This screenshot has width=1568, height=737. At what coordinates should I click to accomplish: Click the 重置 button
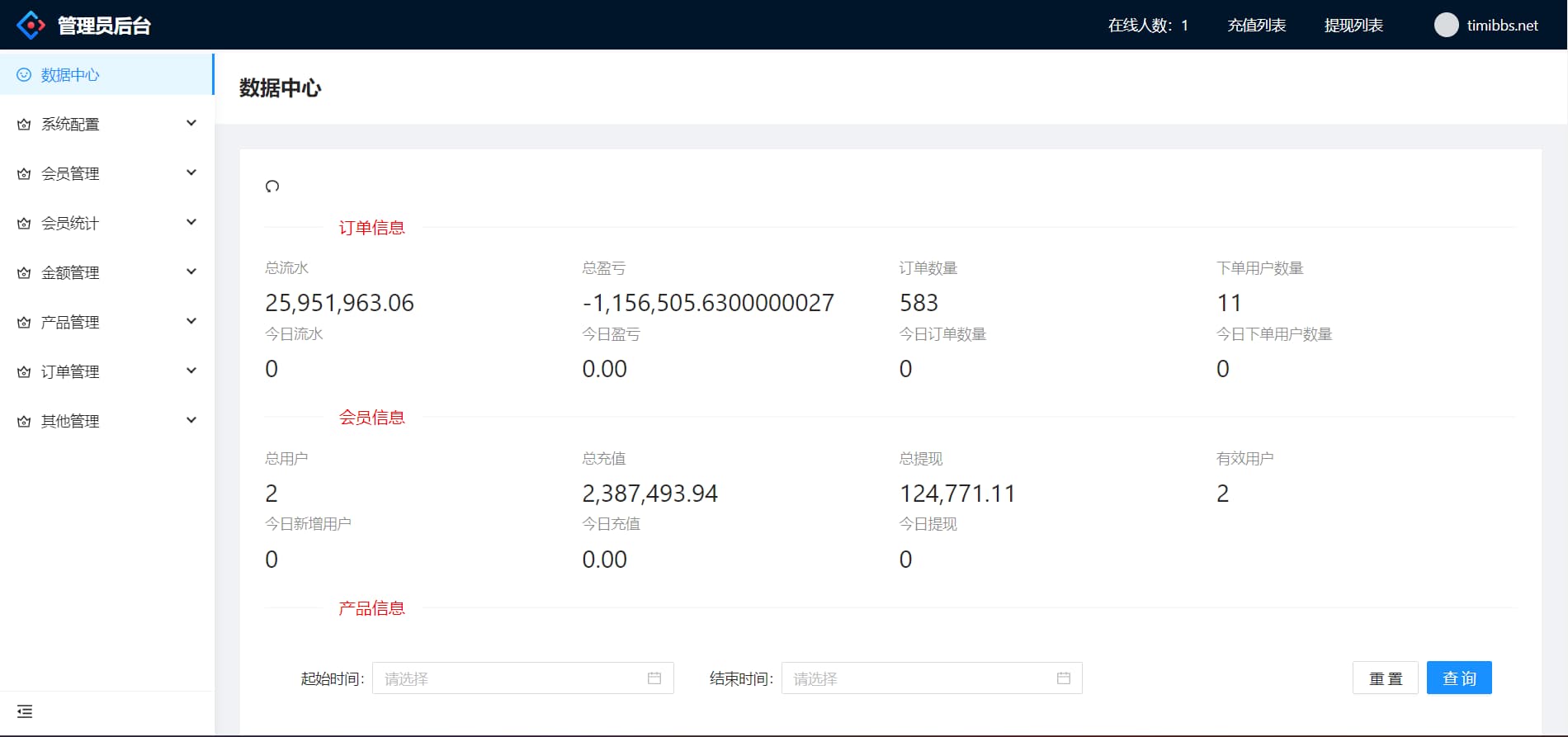click(1385, 678)
